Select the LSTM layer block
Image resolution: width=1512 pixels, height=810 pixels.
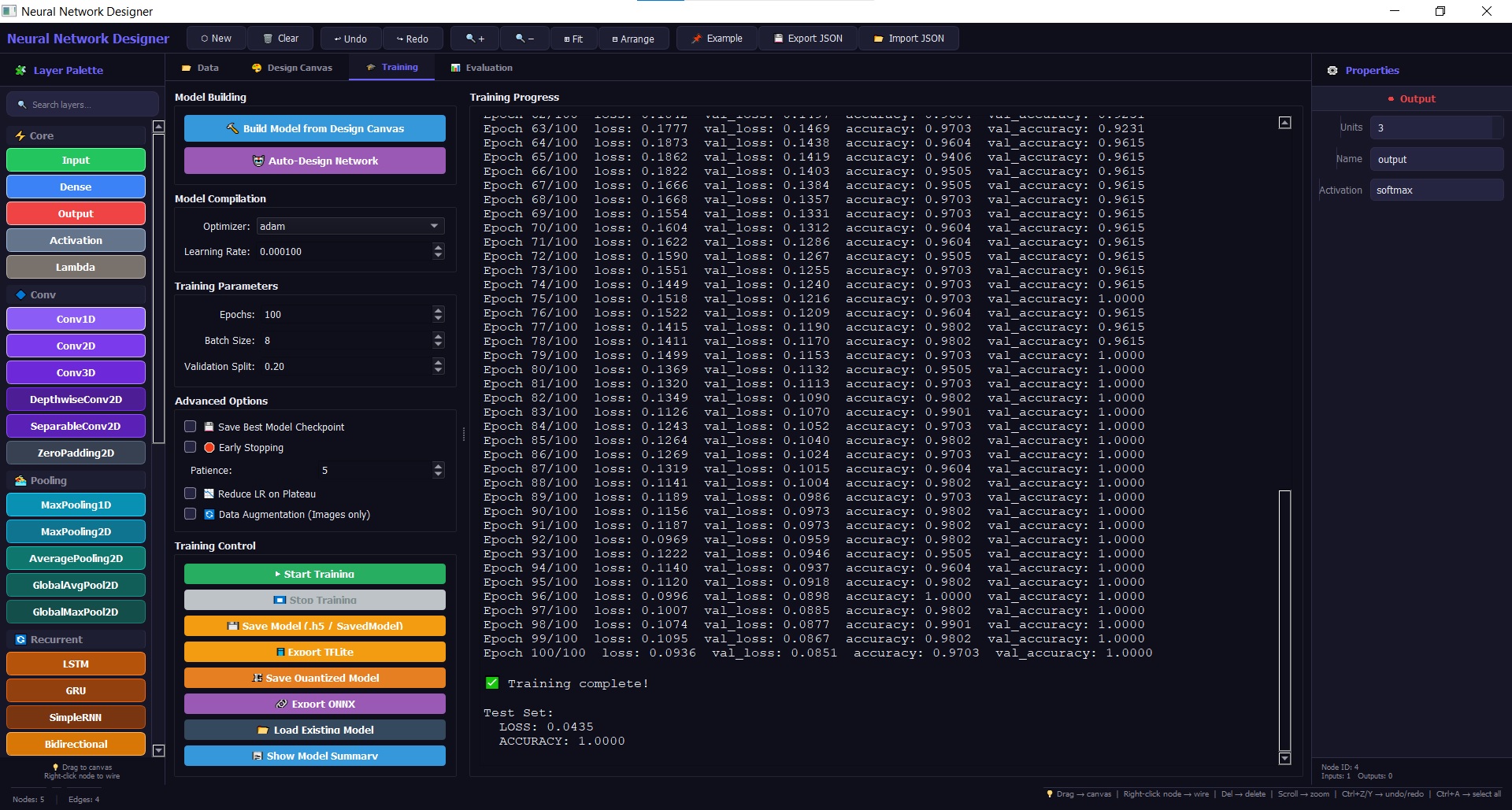tap(76, 664)
